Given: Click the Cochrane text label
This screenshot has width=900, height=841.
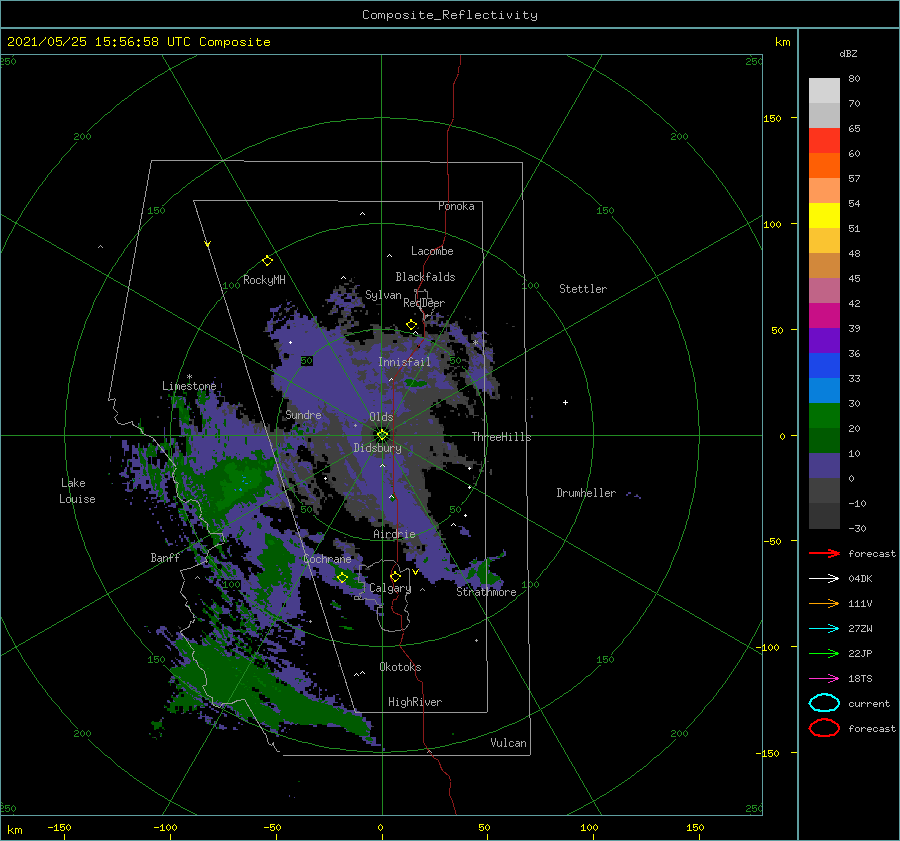Looking at the screenshot, I should pos(327,559).
